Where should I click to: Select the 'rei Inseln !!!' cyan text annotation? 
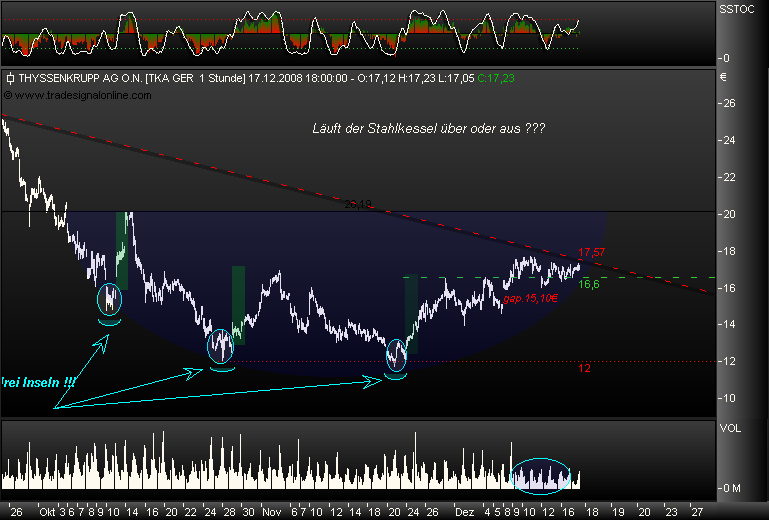(38, 382)
